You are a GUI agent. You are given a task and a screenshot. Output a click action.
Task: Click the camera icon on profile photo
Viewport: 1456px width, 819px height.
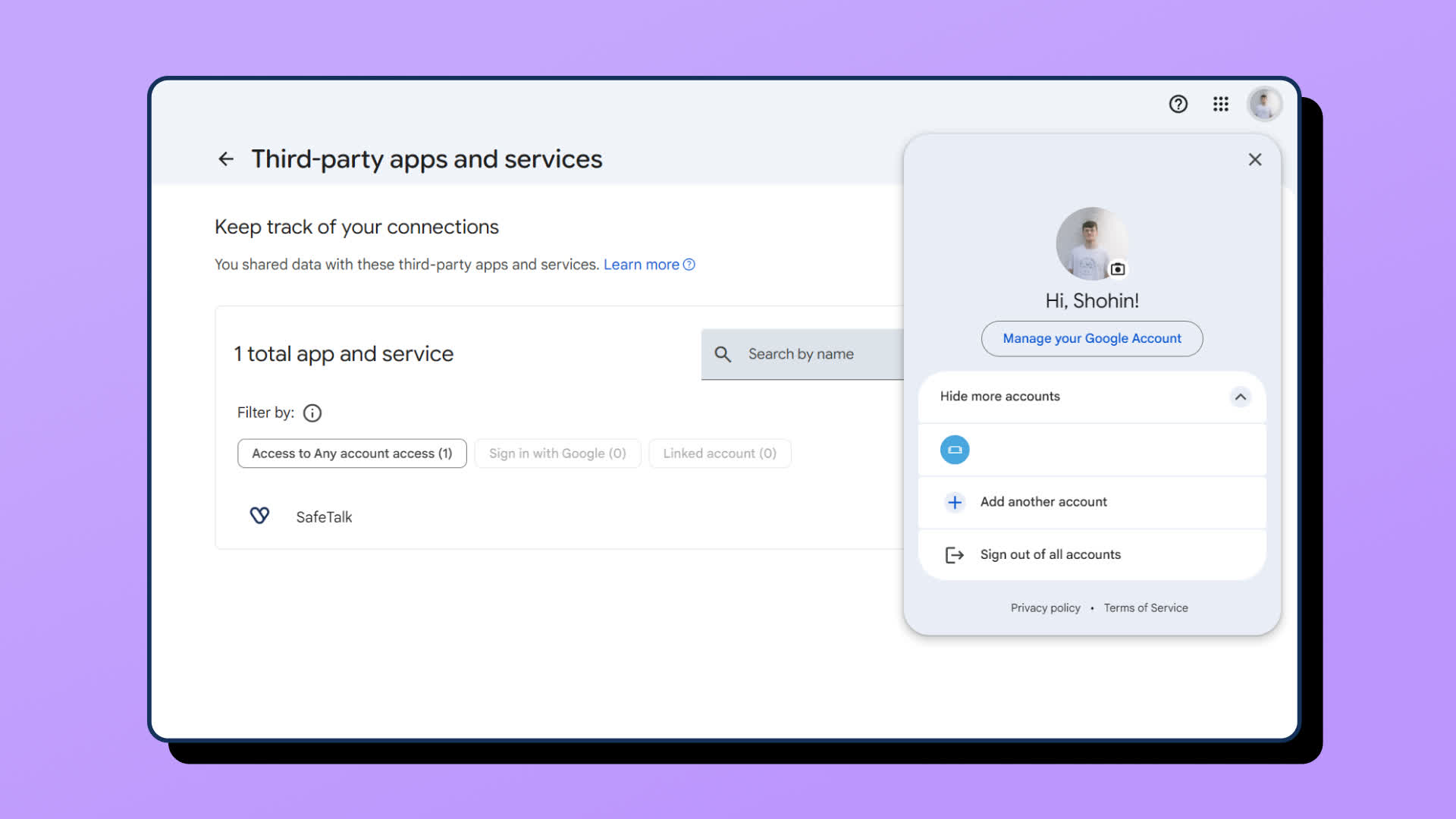(1117, 269)
